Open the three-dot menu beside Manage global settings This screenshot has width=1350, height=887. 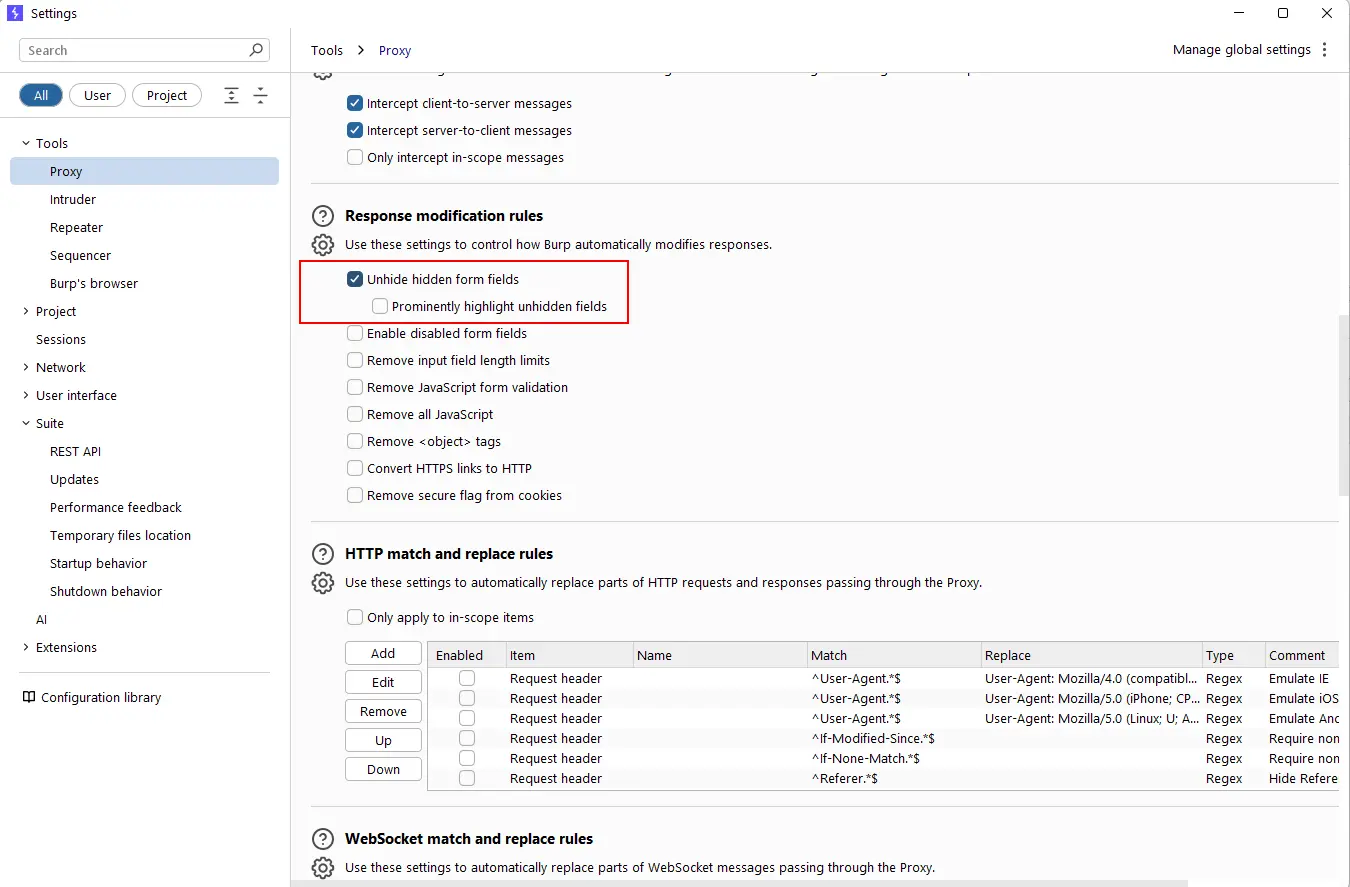point(1325,50)
